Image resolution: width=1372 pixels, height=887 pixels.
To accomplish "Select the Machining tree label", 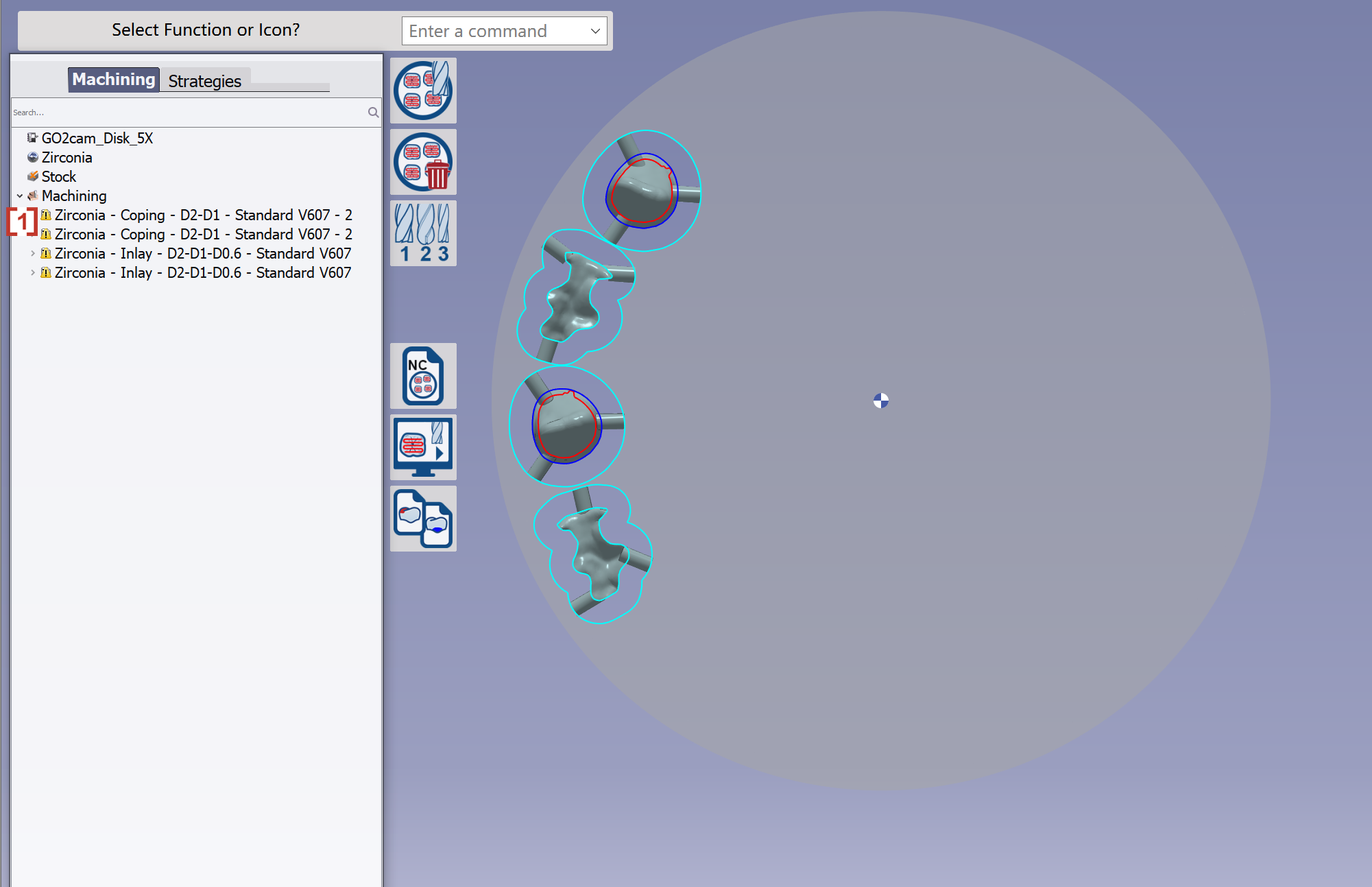I will click(x=74, y=196).
